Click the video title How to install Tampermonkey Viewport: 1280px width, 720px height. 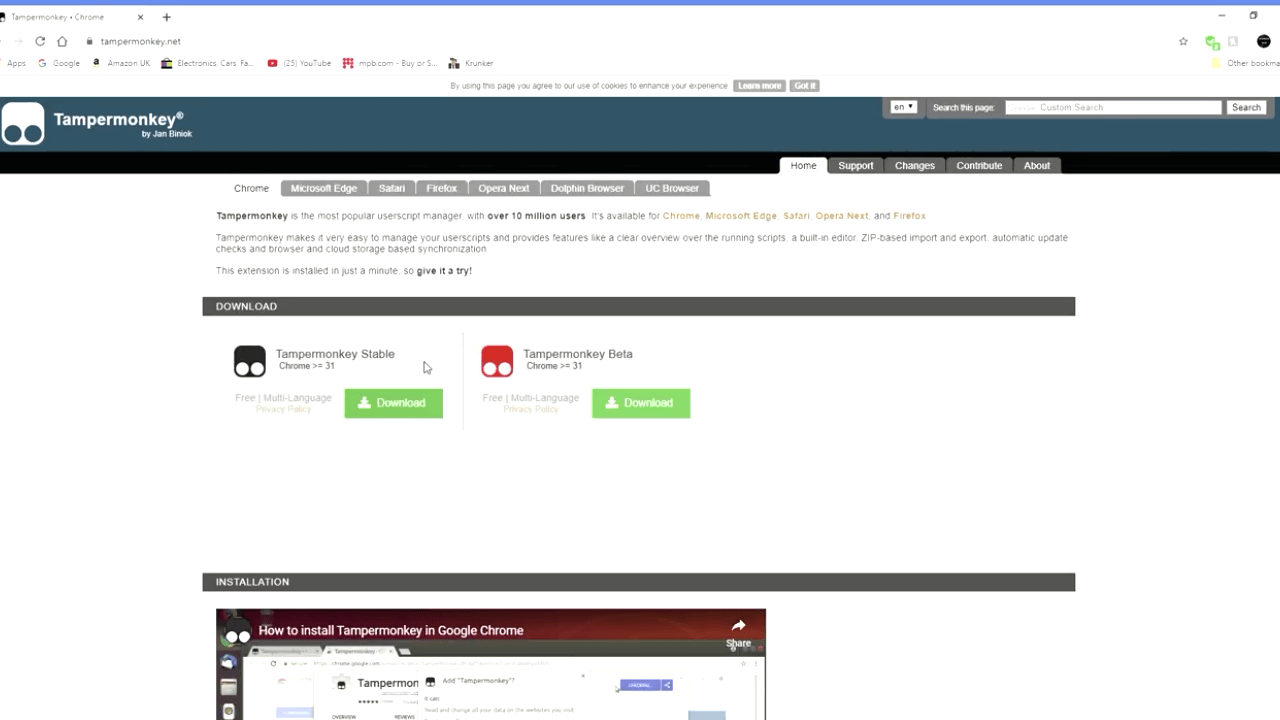click(391, 630)
